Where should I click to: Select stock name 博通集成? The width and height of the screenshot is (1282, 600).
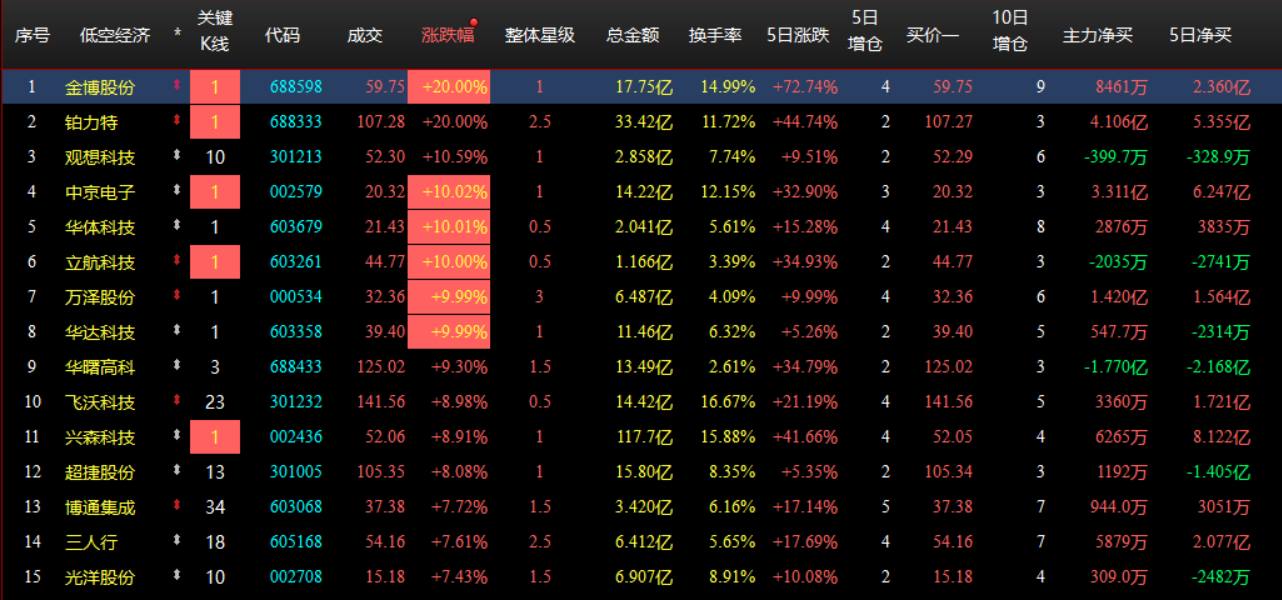click(100, 507)
